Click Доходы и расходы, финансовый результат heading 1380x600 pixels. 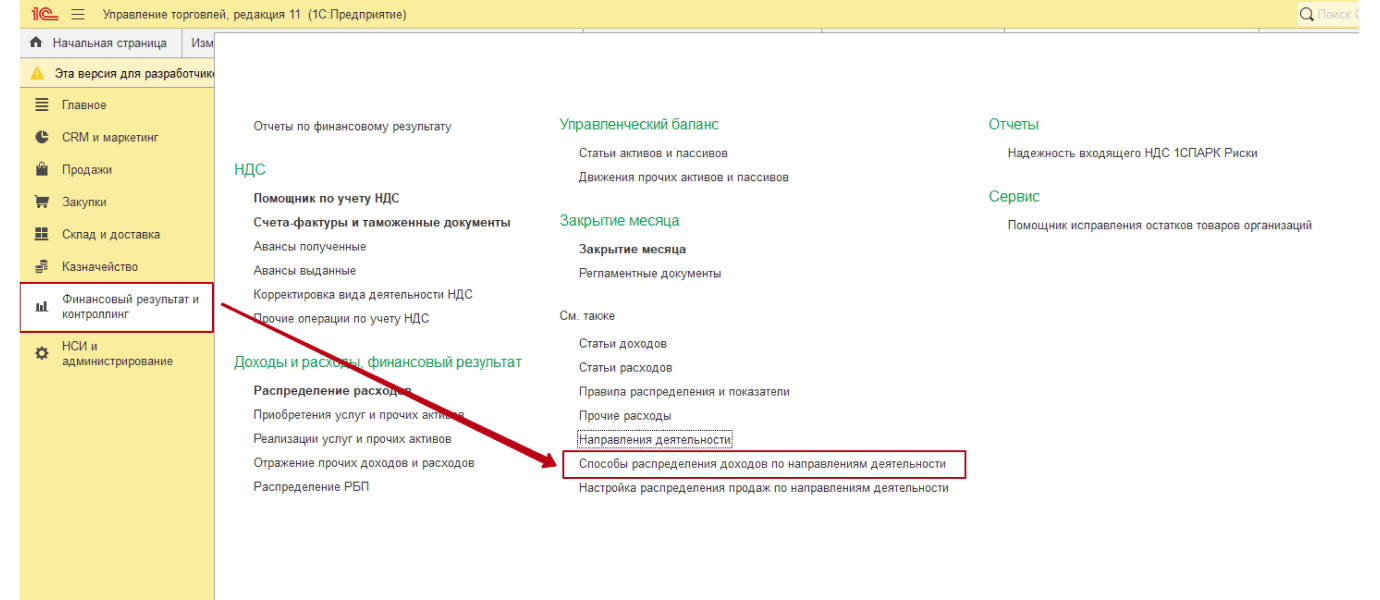[378, 362]
